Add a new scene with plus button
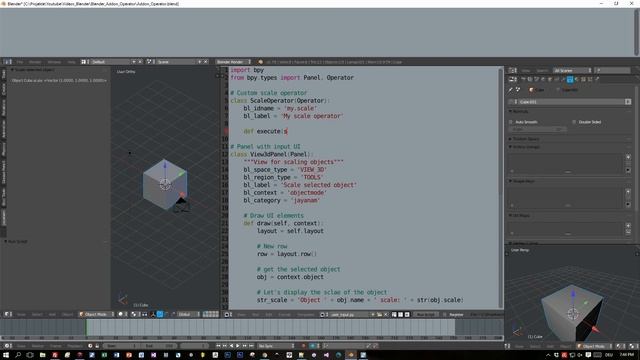The width and height of the screenshot is (640, 360). coord(199,62)
